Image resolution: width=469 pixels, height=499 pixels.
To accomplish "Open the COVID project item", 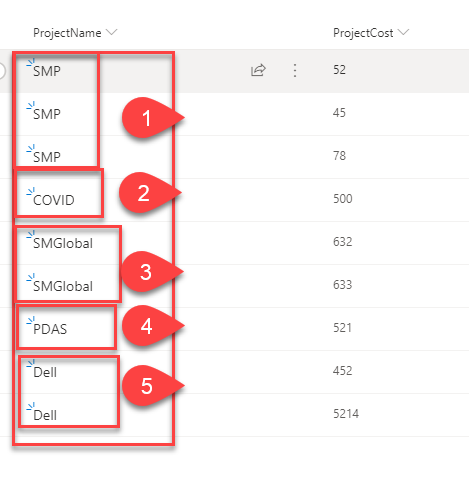I will point(54,200).
